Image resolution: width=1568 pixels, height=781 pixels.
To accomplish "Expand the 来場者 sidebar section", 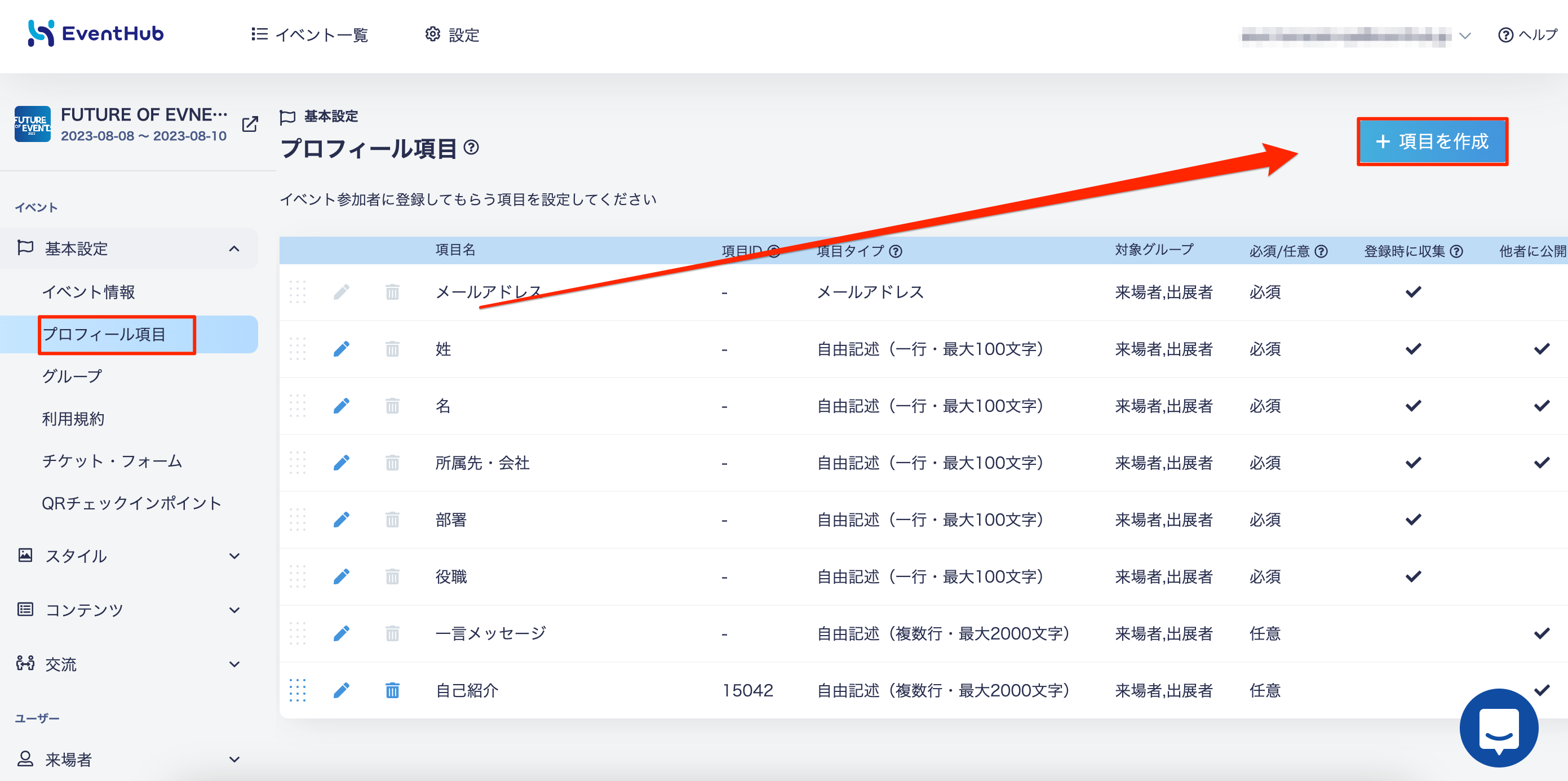I will click(x=129, y=759).
